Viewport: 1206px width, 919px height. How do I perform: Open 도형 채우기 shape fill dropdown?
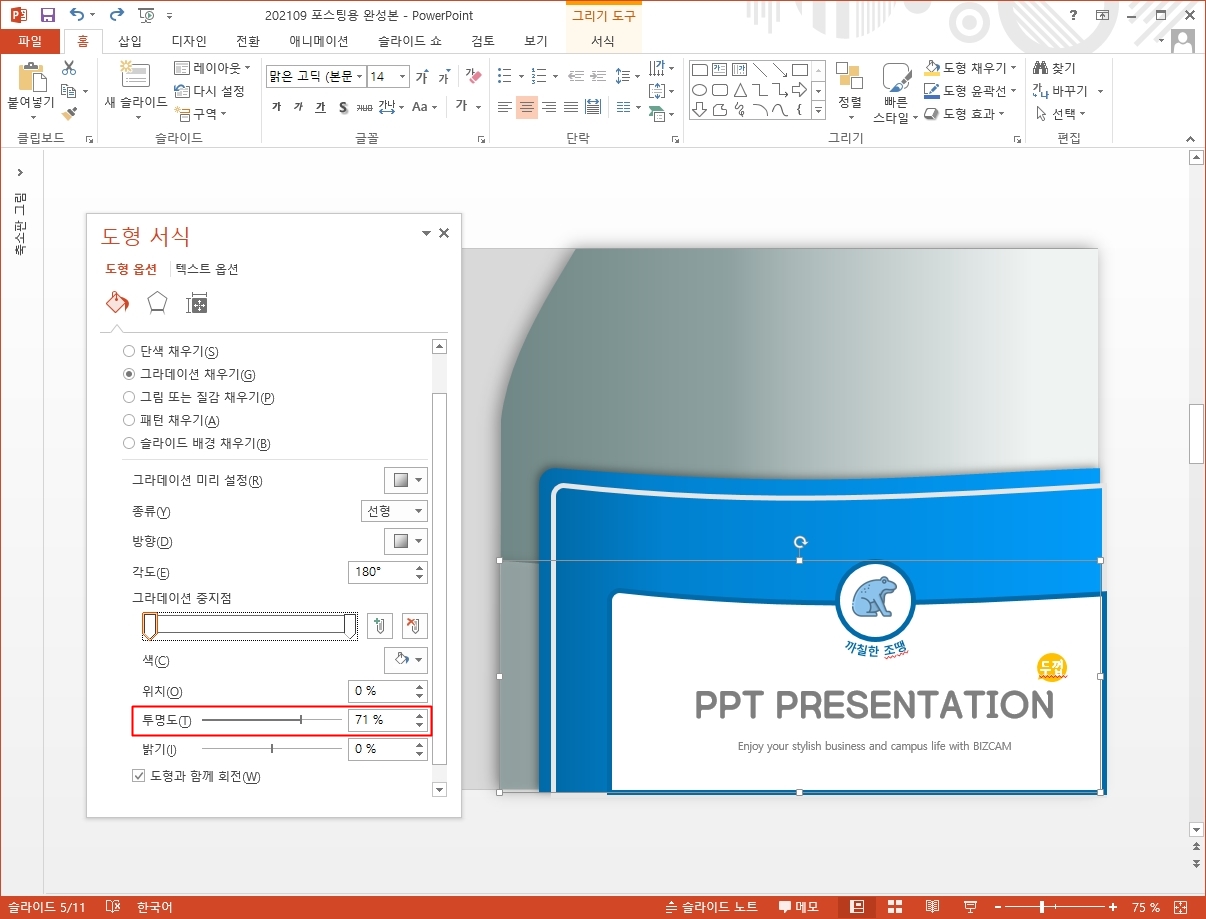[971, 68]
